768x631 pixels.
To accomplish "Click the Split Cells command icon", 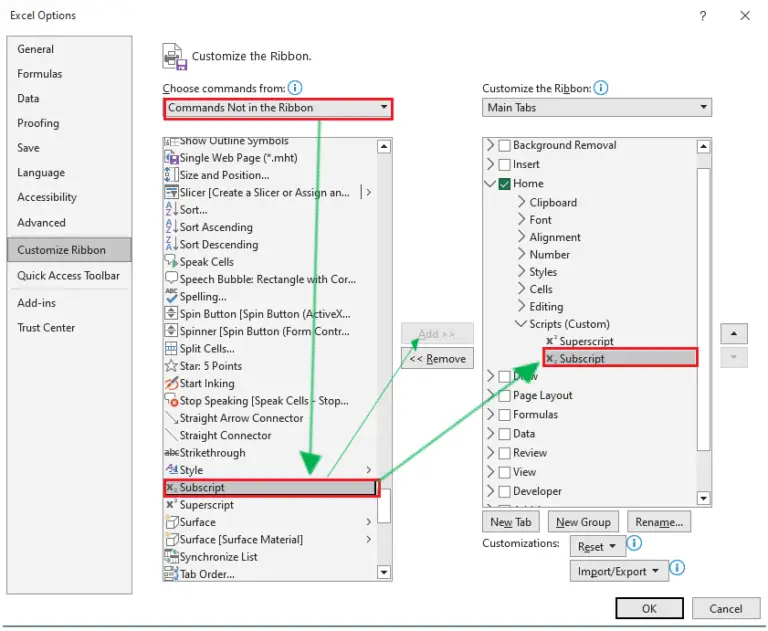I will point(171,349).
